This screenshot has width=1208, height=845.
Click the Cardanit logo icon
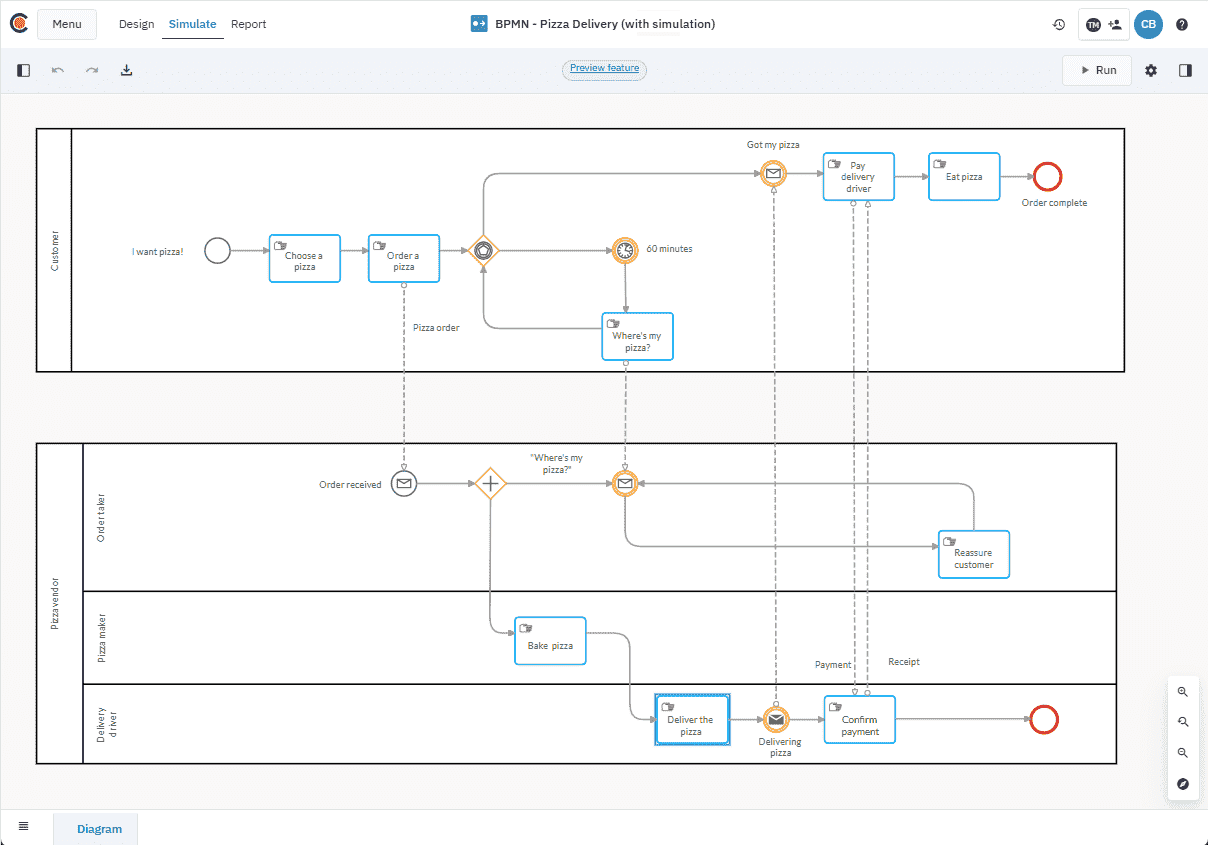[18, 24]
